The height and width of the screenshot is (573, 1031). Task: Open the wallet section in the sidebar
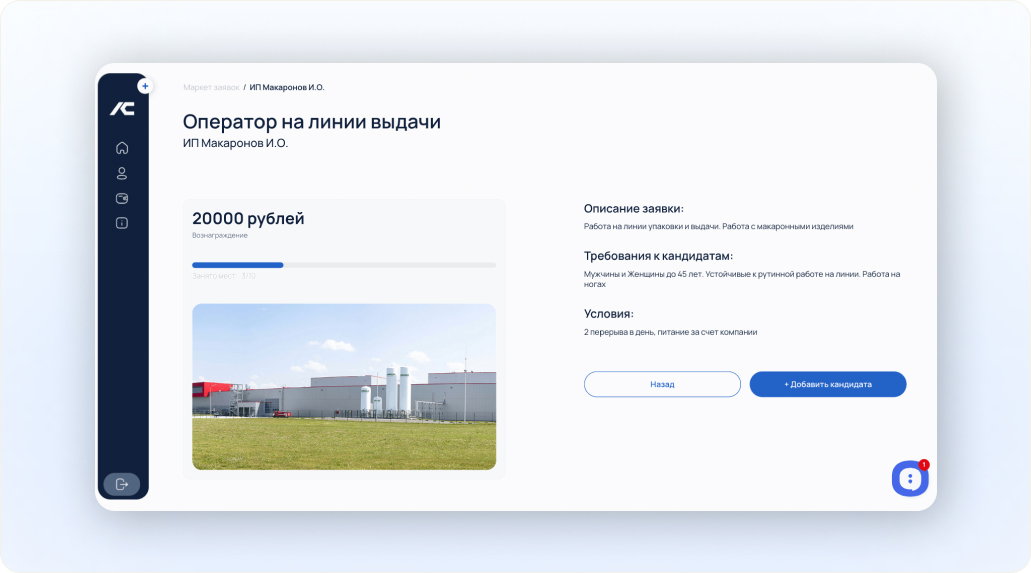[x=122, y=198]
